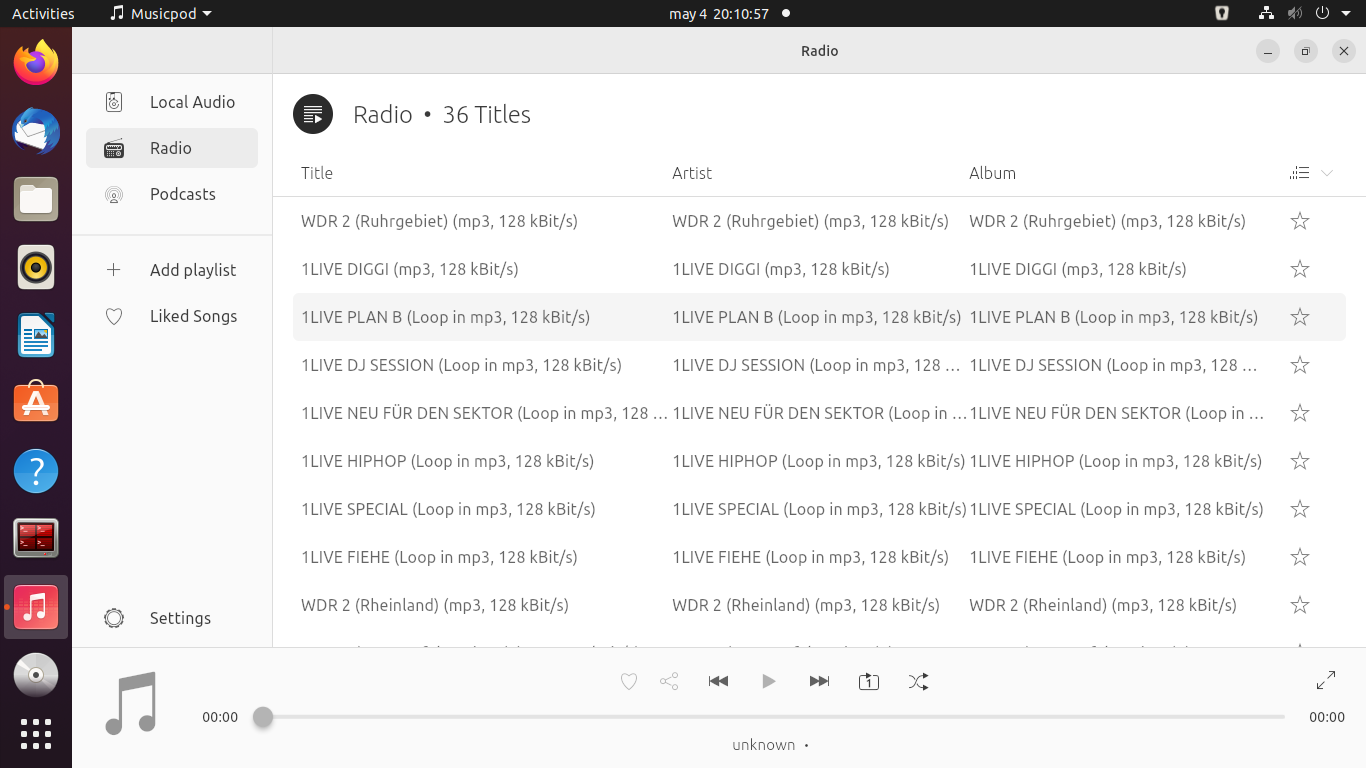Select WDR 2 (Rheinland) title

[435, 605]
